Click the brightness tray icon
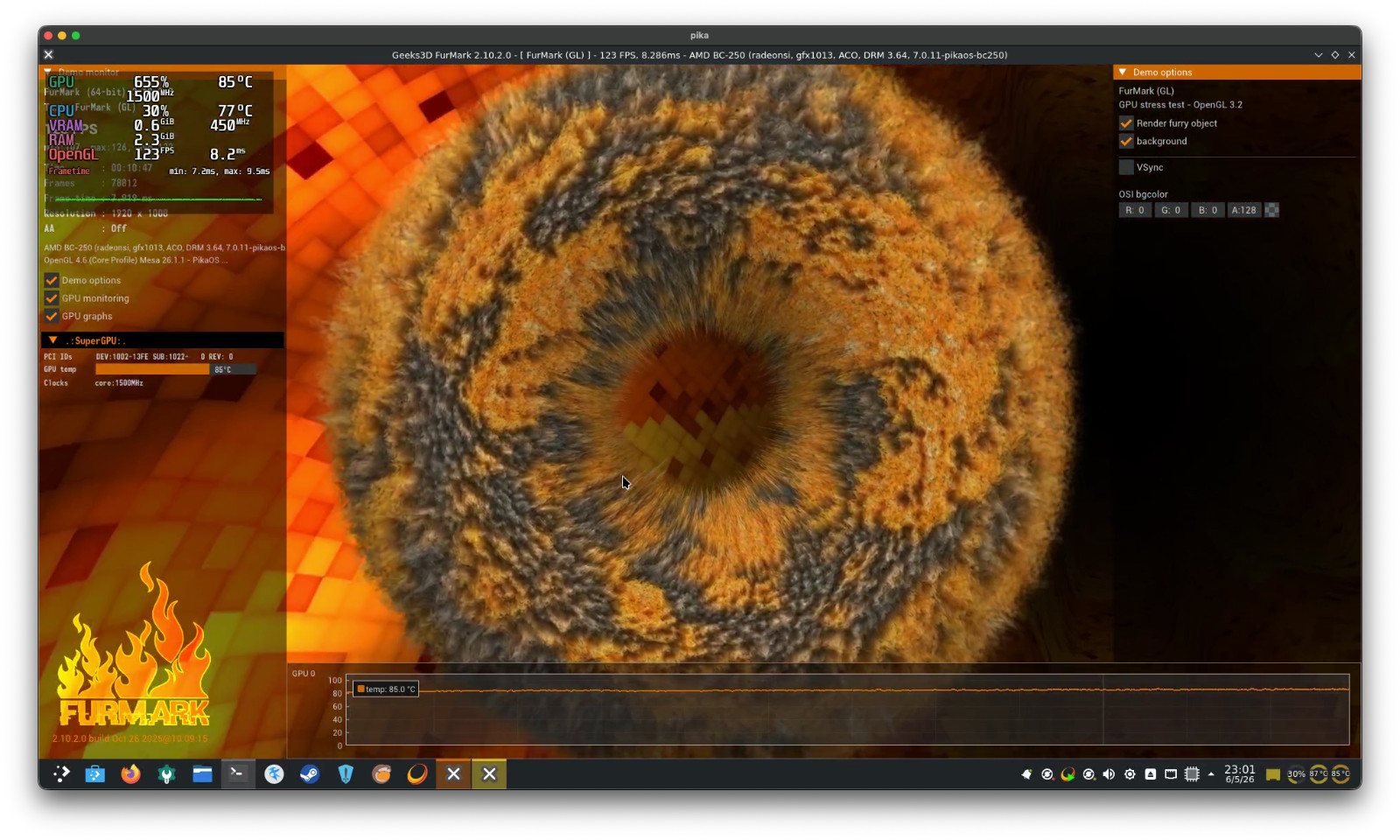 [x=1130, y=774]
